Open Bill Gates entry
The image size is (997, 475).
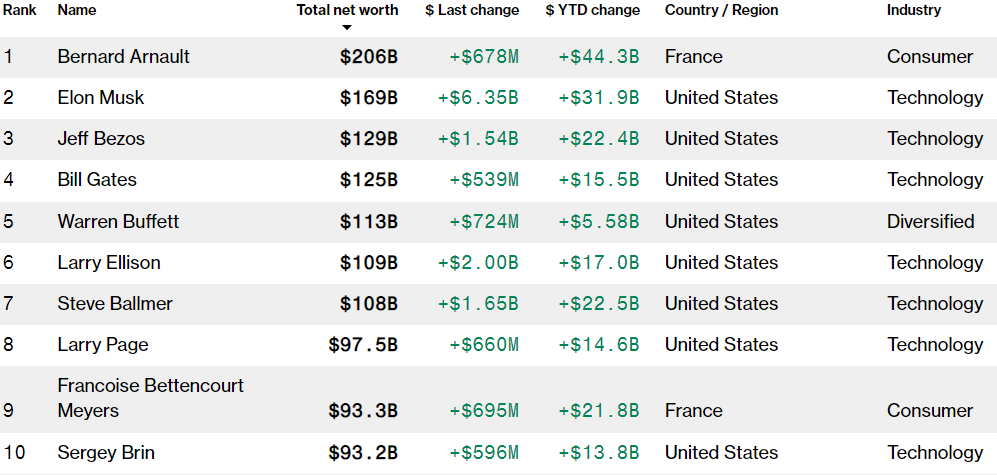click(x=97, y=179)
